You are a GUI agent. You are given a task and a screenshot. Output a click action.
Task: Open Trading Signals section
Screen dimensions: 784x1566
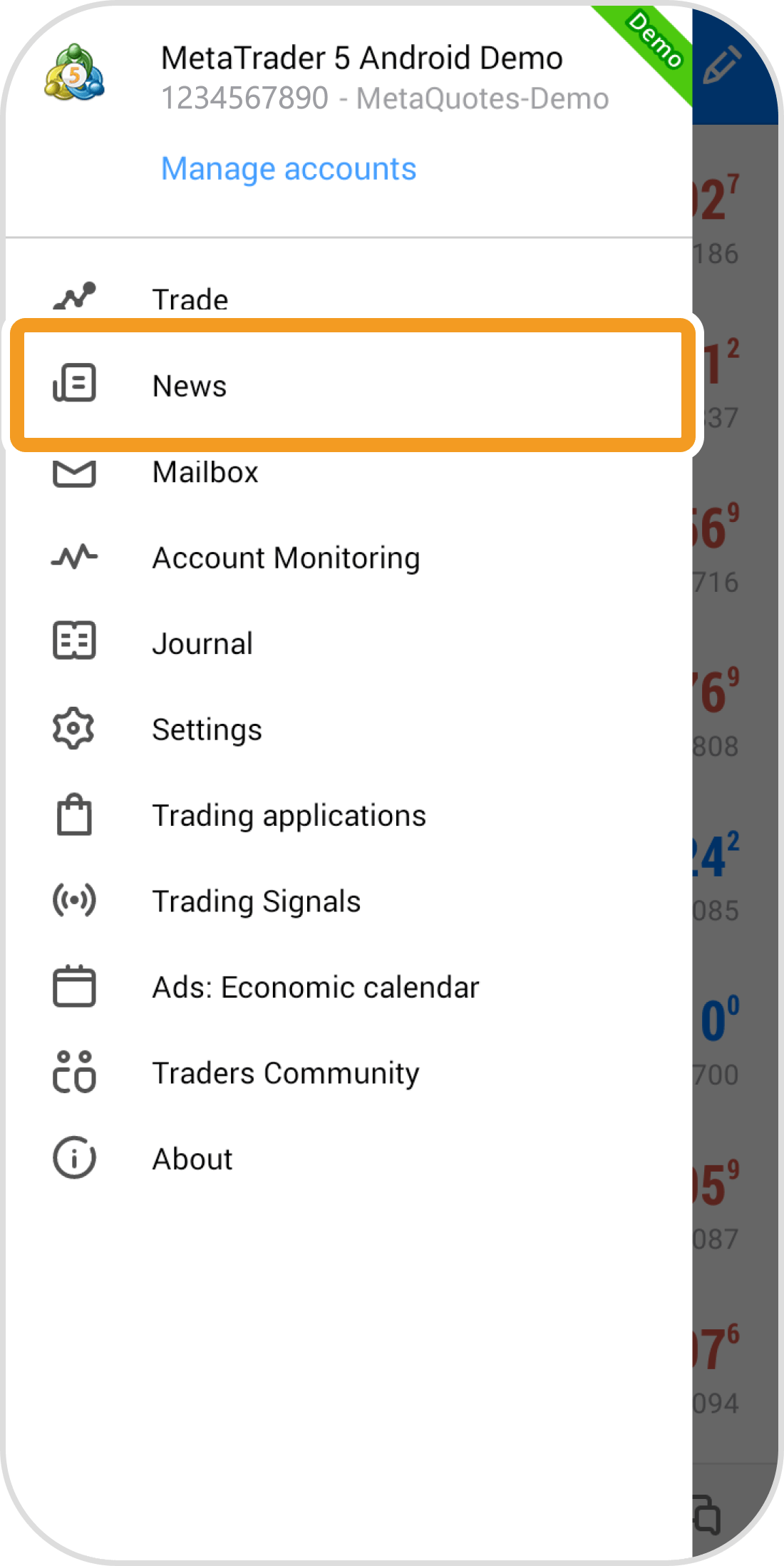[x=257, y=901]
